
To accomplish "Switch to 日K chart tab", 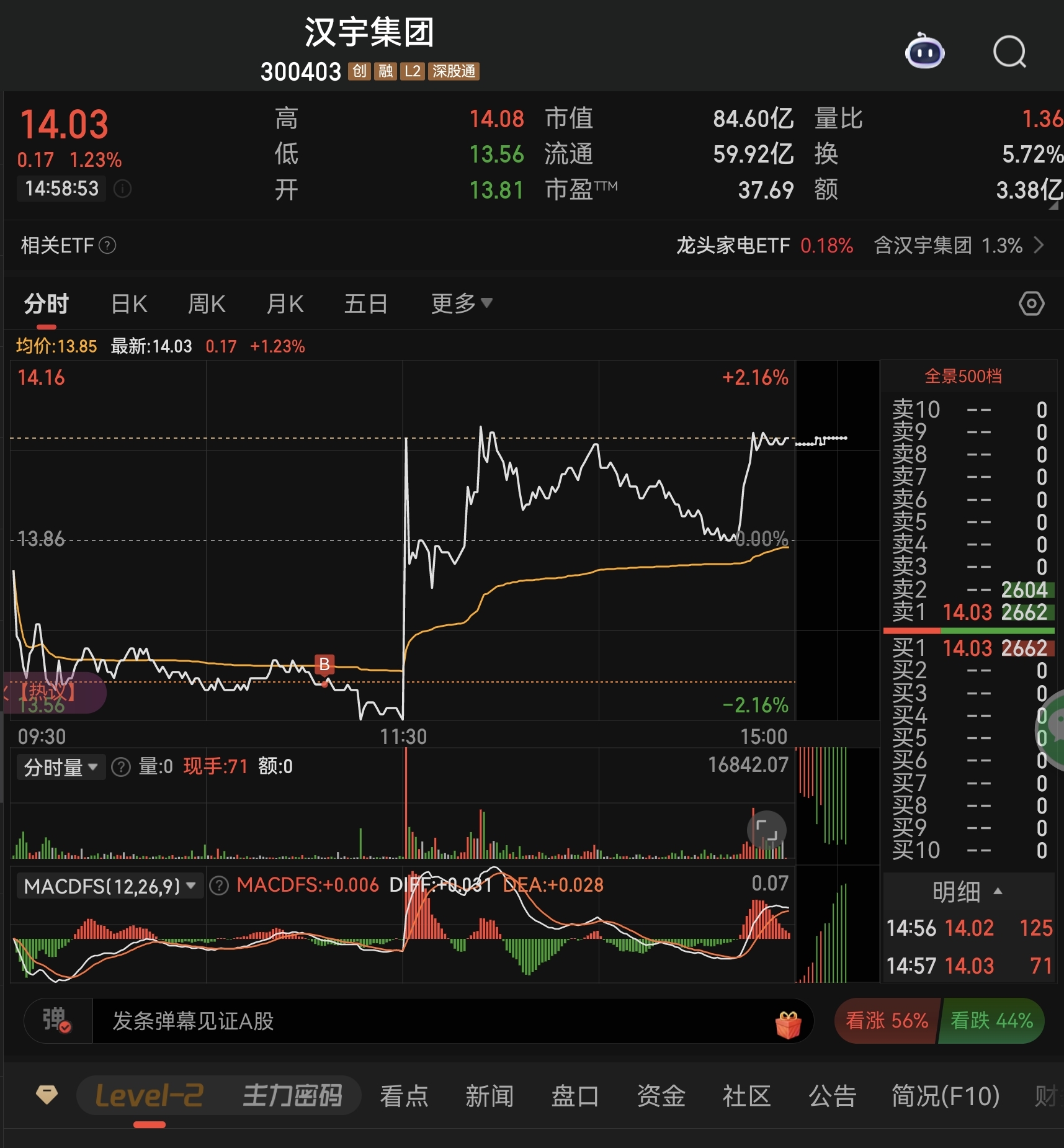I will pos(129,304).
